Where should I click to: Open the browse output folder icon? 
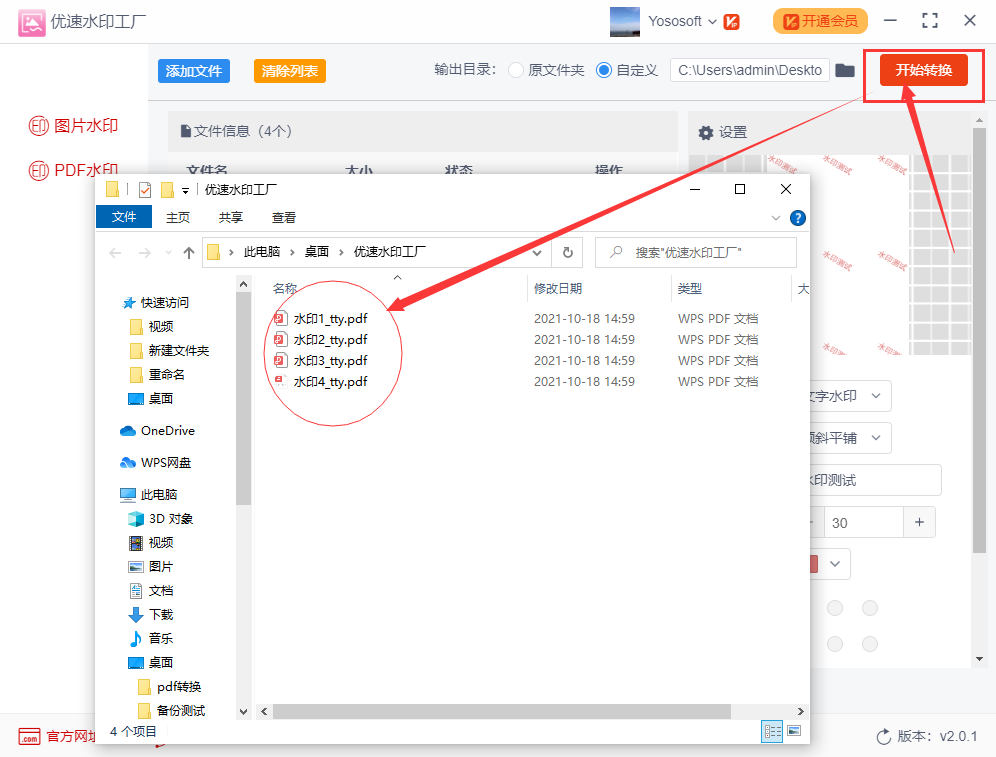pos(845,70)
